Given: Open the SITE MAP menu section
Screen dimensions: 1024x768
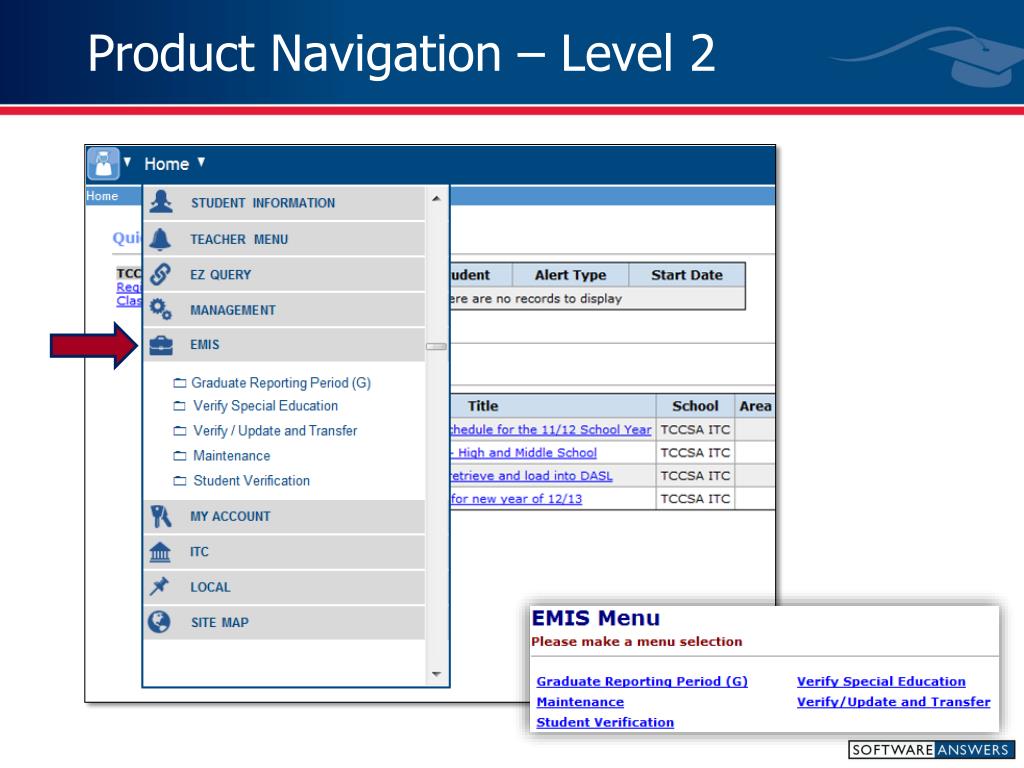Looking at the screenshot, I should point(284,622).
